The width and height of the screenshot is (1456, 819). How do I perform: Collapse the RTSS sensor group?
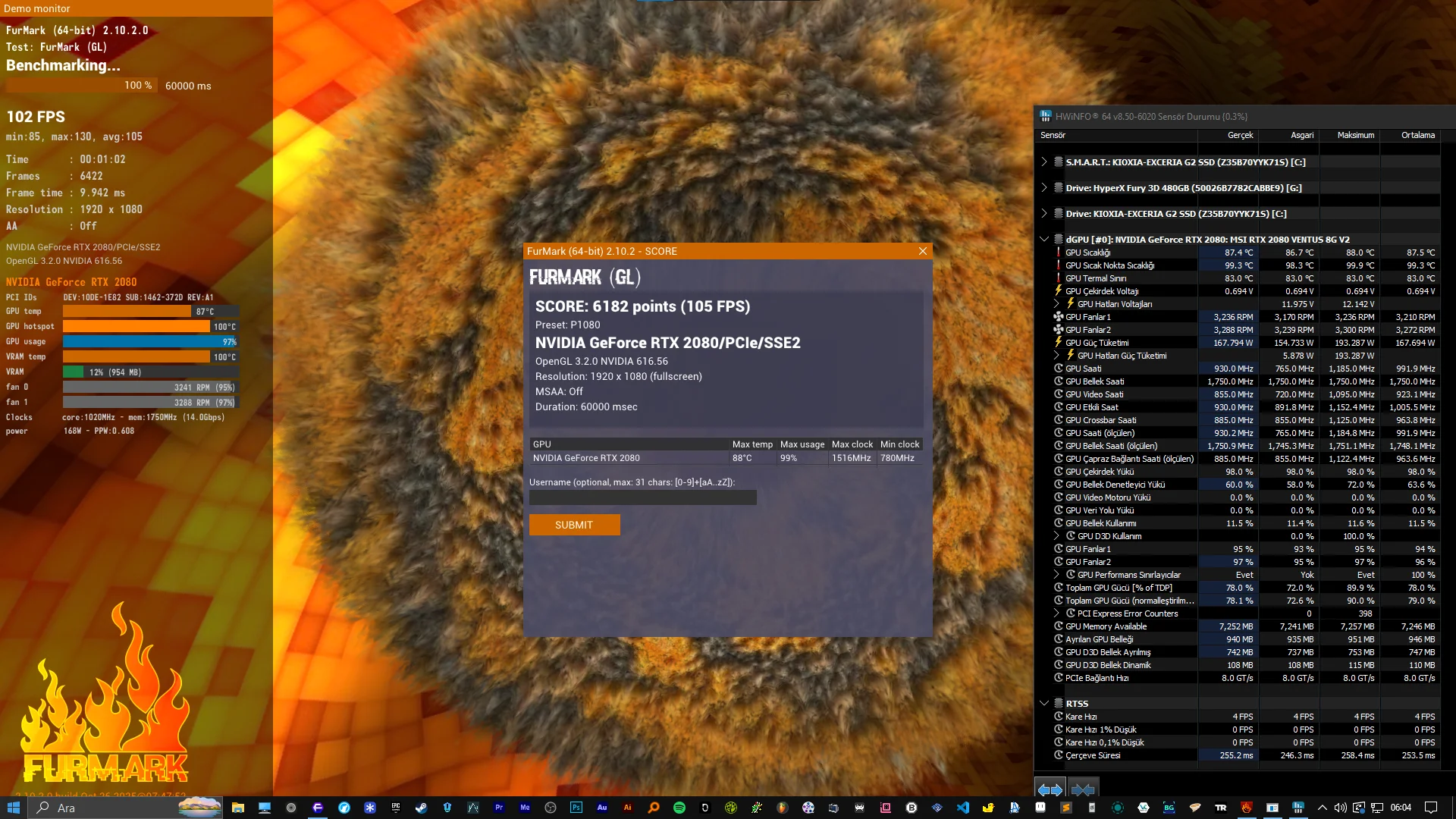(x=1044, y=703)
